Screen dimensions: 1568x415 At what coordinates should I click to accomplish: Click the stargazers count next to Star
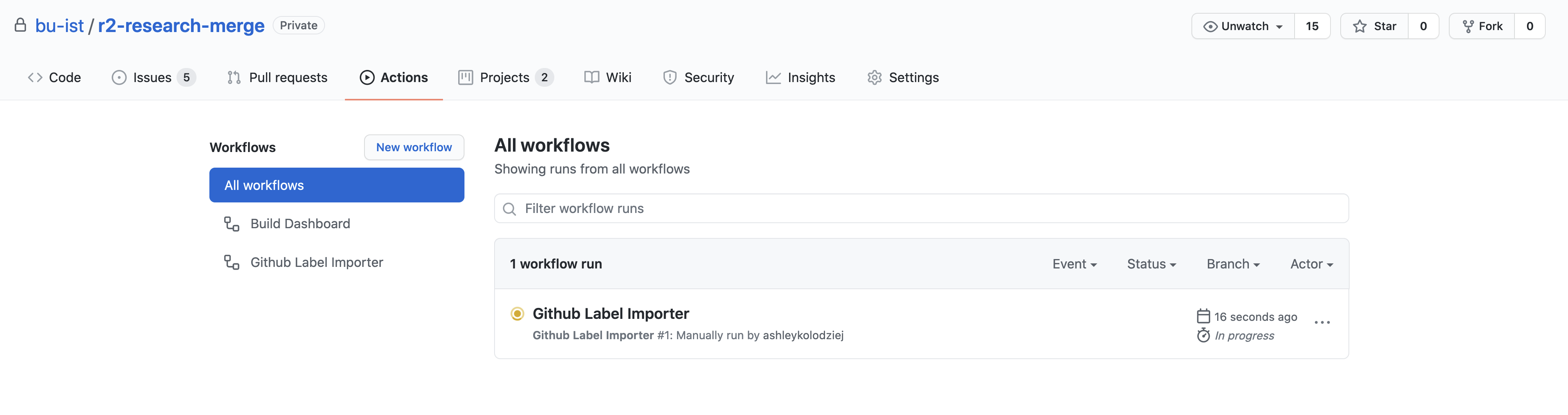pyautogui.click(x=1423, y=26)
